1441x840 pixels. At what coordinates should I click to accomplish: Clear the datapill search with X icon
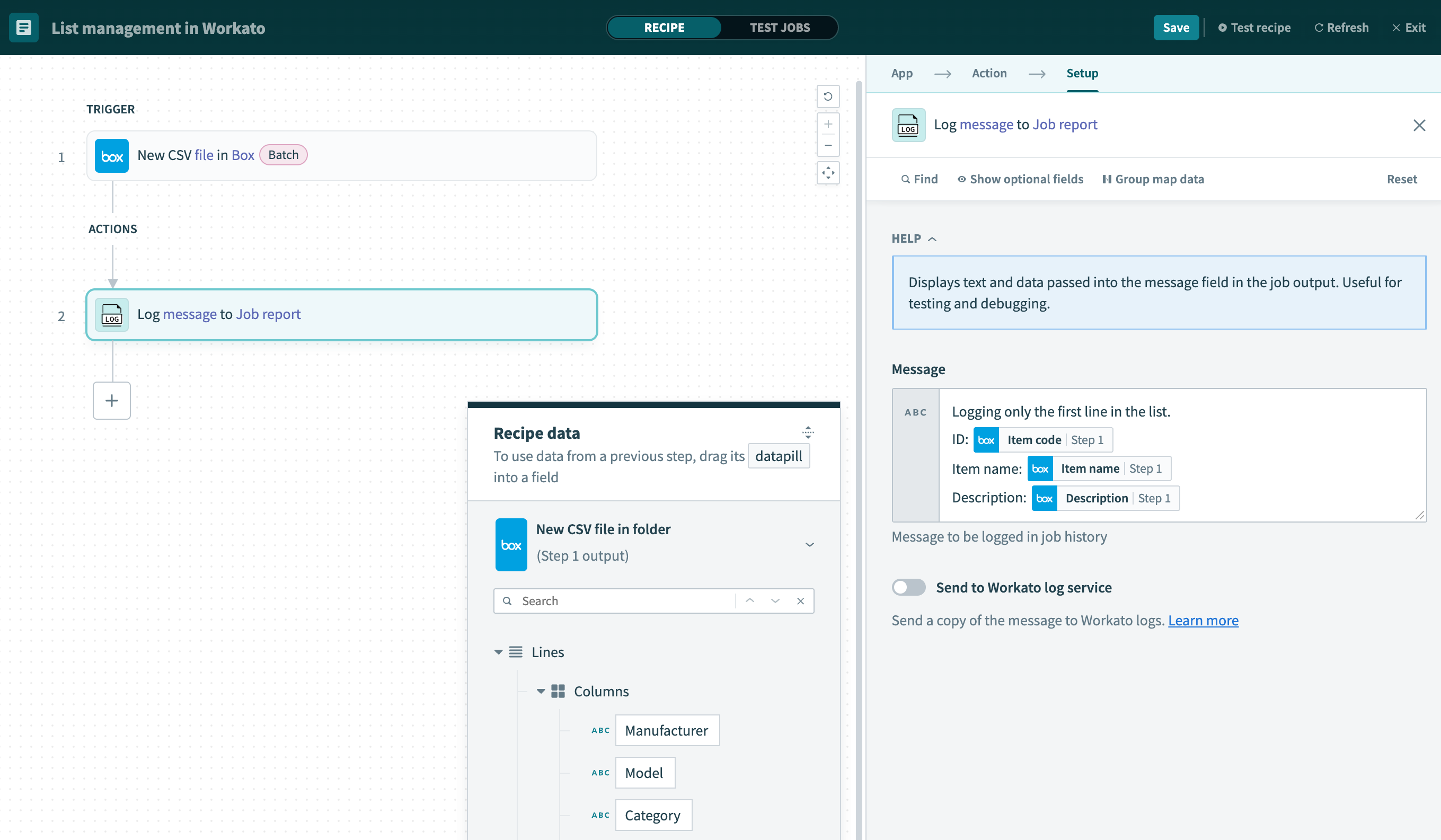(x=800, y=601)
